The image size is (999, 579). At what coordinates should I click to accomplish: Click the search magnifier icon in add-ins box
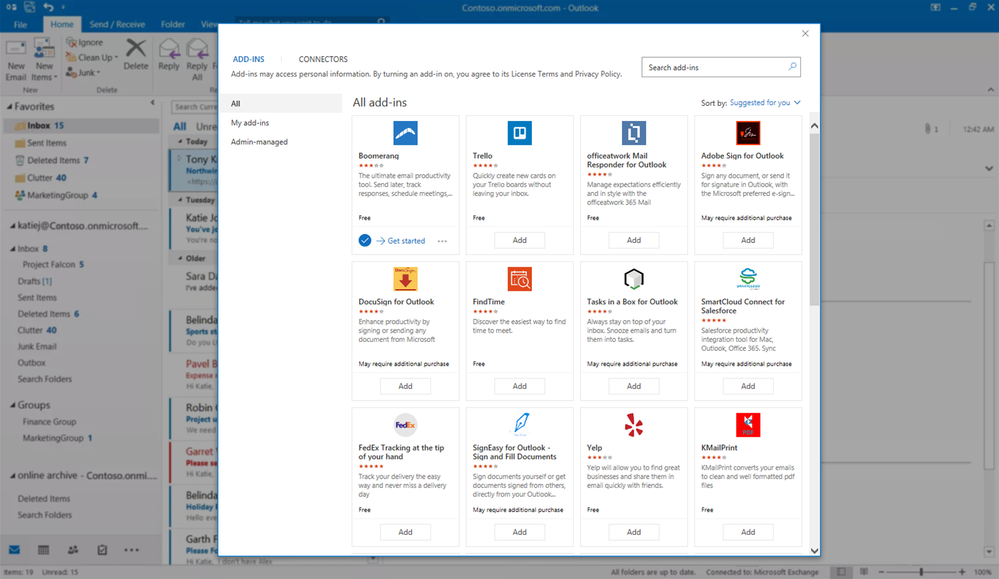tap(792, 67)
